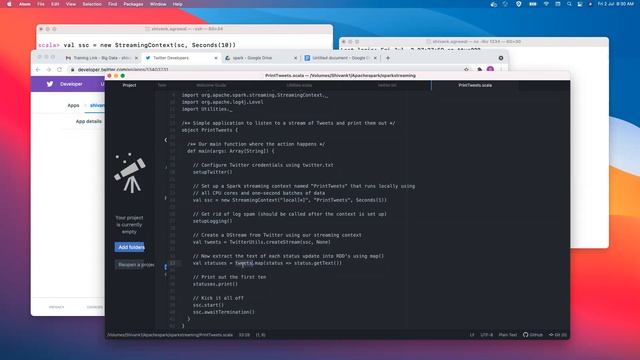The height and width of the screenshot is (360, 640).
Task: Click Add folders button in Atom
Action: pyautogui.click(x=129, y=247)
